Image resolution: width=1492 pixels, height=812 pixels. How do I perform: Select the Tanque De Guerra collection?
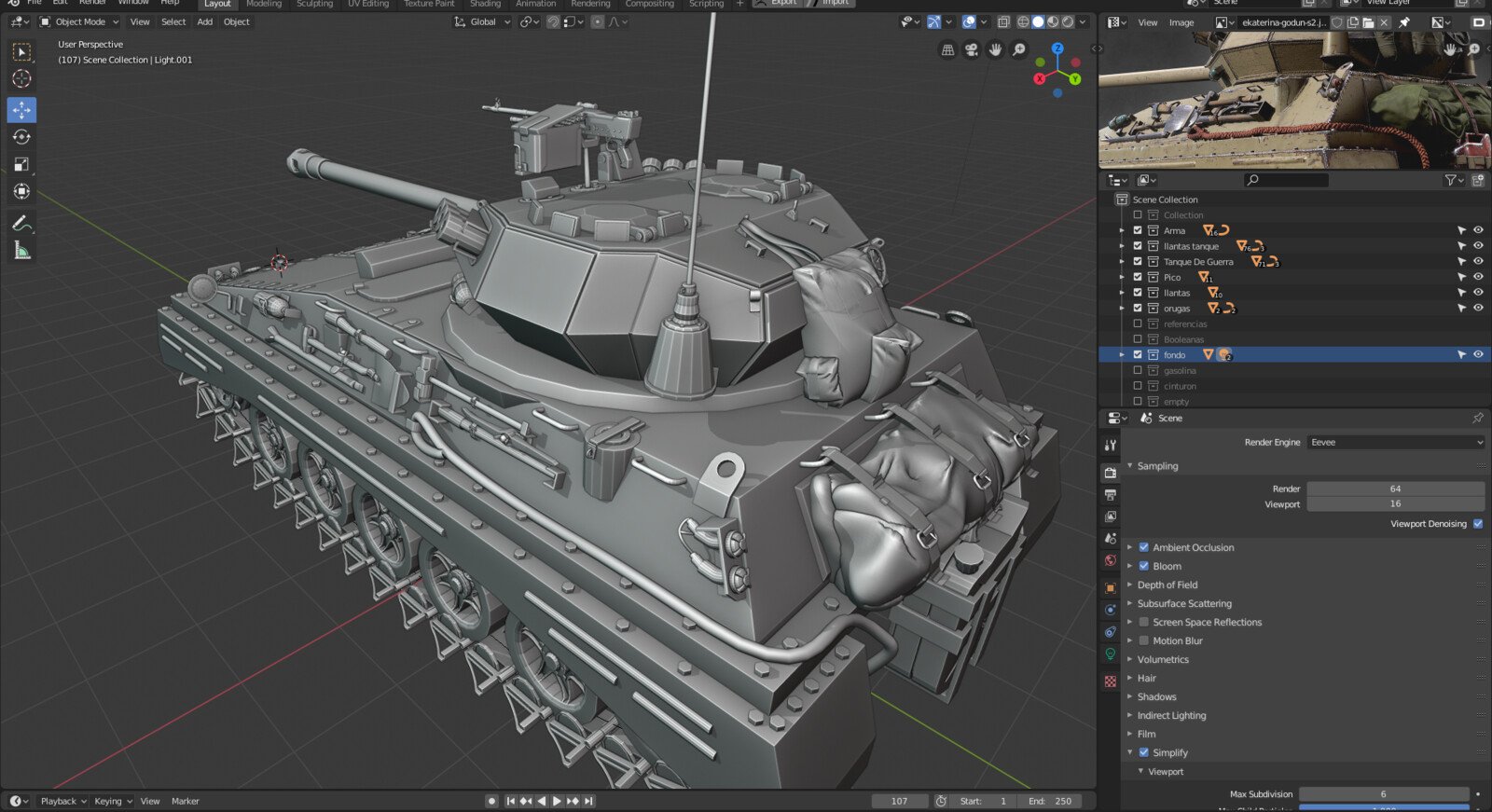(1197, 262)
